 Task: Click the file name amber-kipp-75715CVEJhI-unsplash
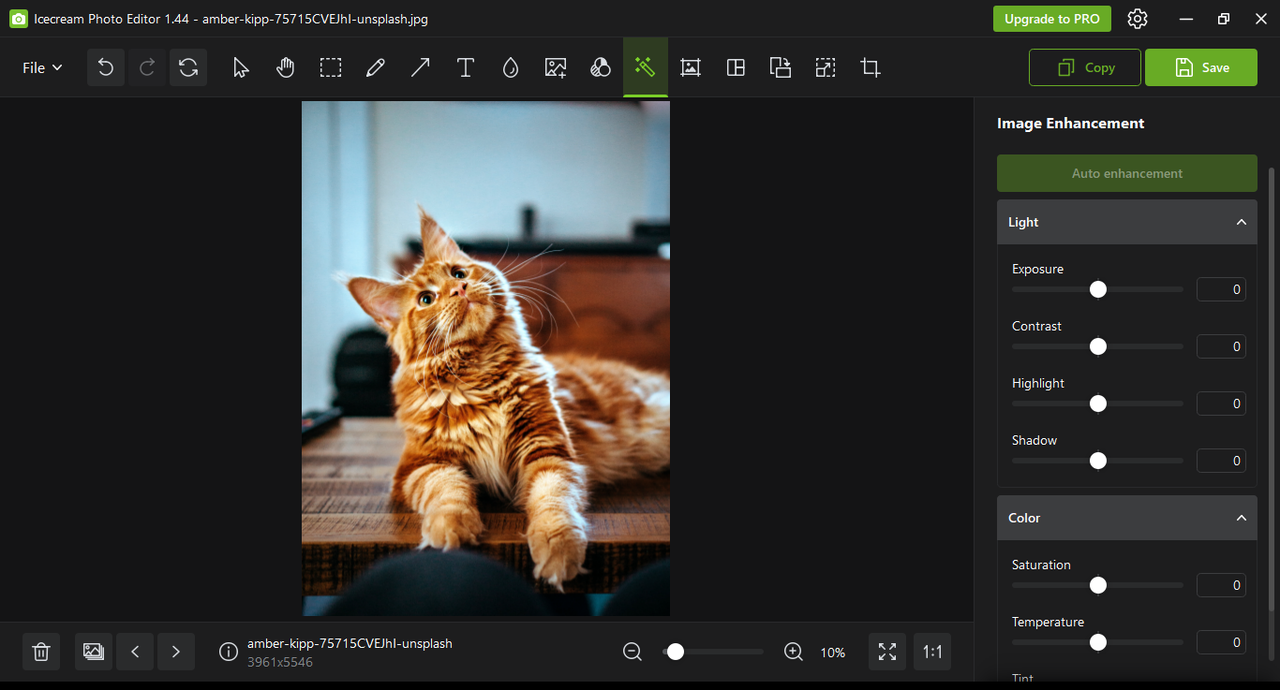350,643
